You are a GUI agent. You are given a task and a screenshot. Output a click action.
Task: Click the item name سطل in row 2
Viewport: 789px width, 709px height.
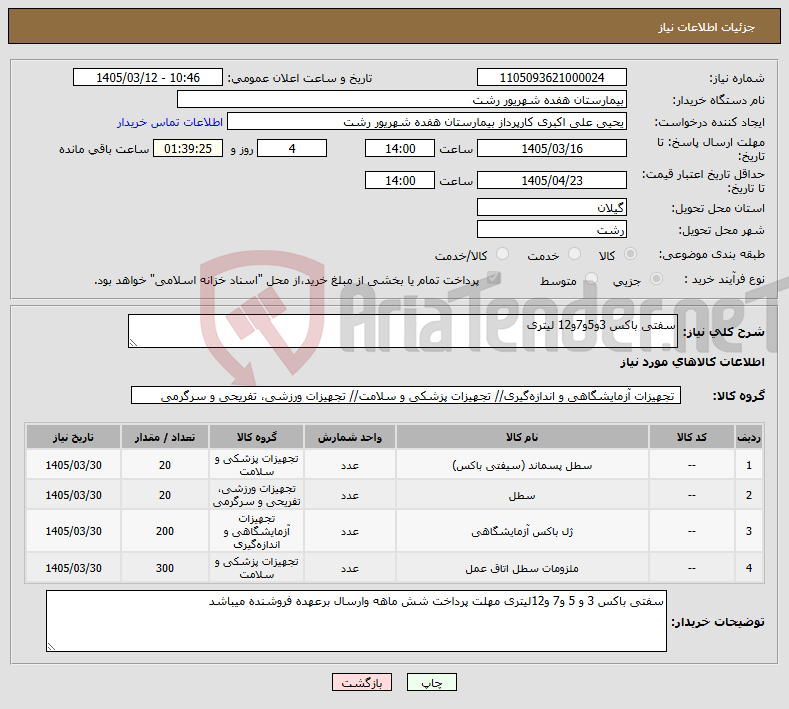tap(522, 496)
